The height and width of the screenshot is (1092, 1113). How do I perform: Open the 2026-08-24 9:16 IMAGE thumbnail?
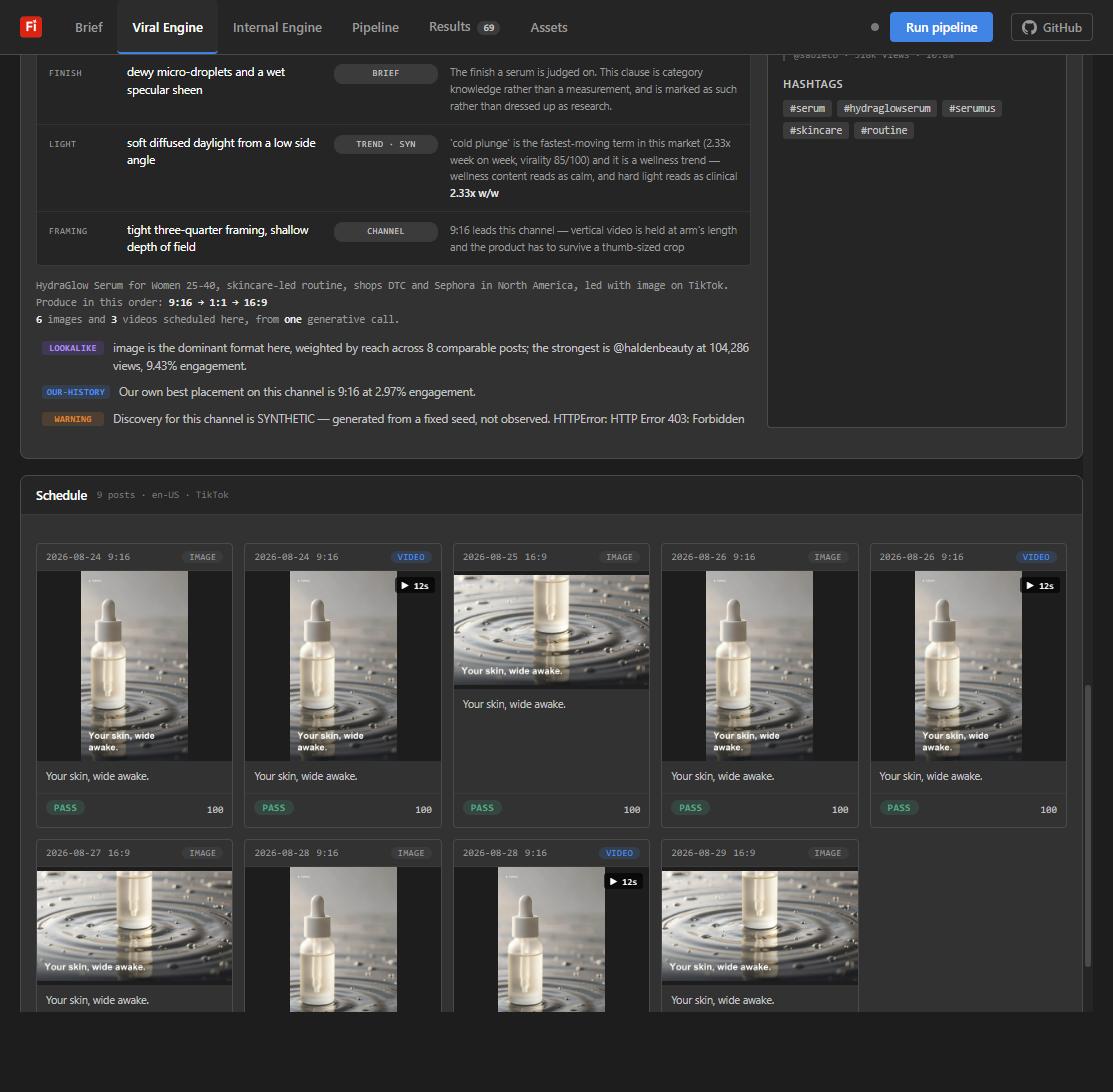pos(134,665)
